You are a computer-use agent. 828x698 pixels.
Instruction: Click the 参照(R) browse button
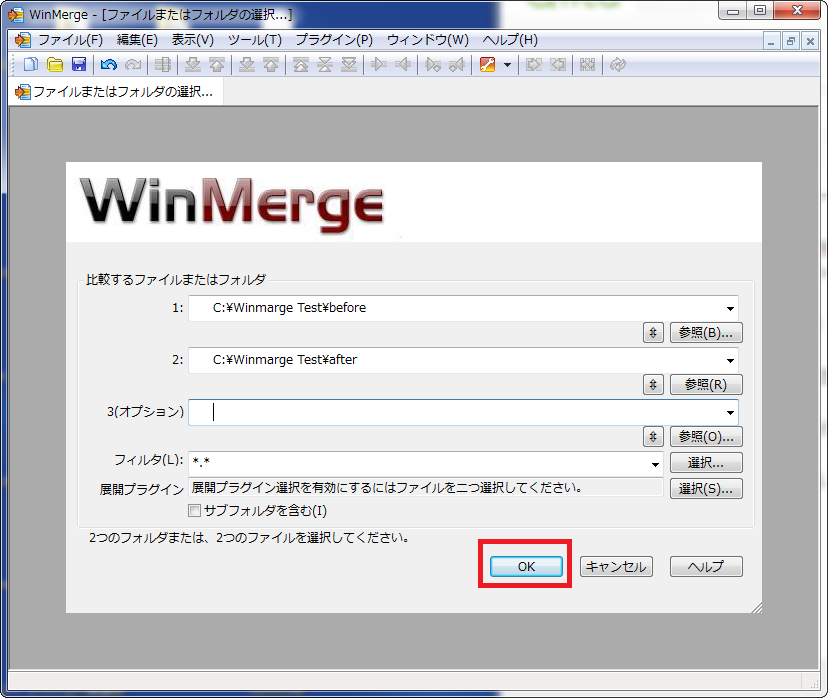(706, 384)
